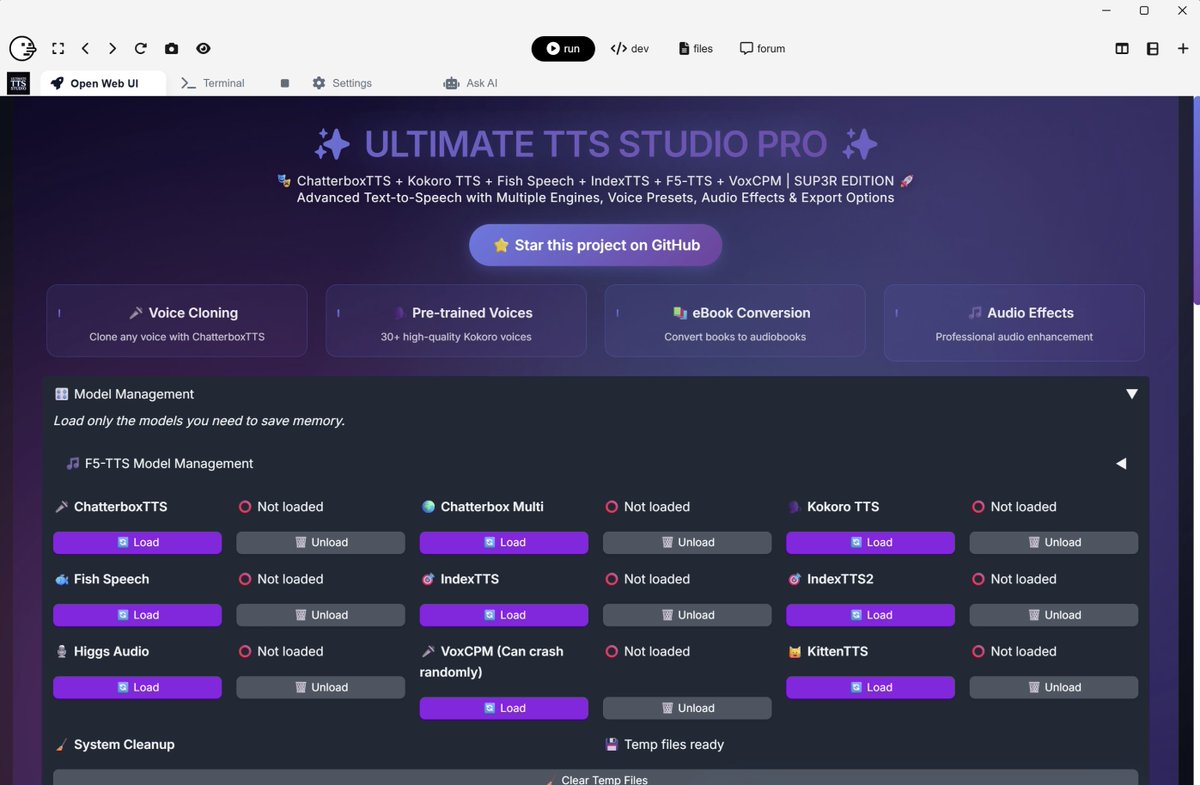Open the split columns layout icon
Screen dimensions: 1200x785
[x=1122, y=48]
